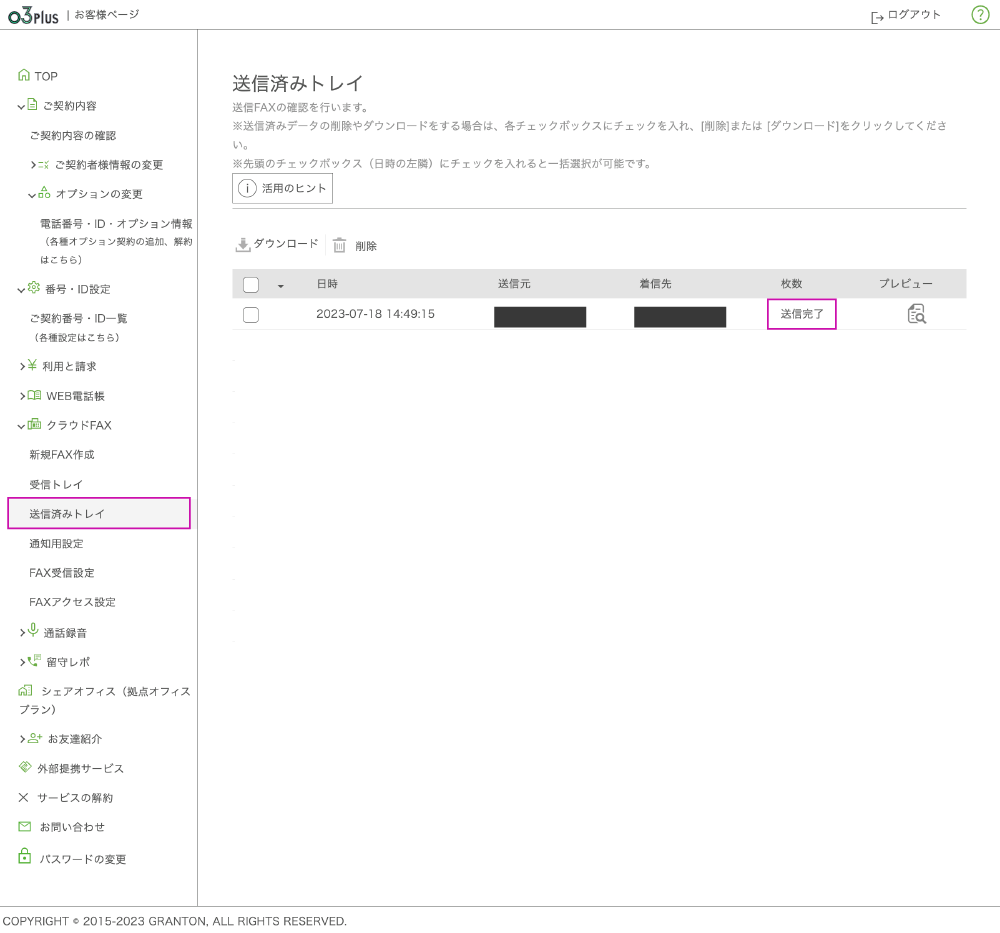Image resolution: width=1000 pixels, height=933 pixels.
Task: Expand the 通話録音 chevron
Action: pos(22,633)
